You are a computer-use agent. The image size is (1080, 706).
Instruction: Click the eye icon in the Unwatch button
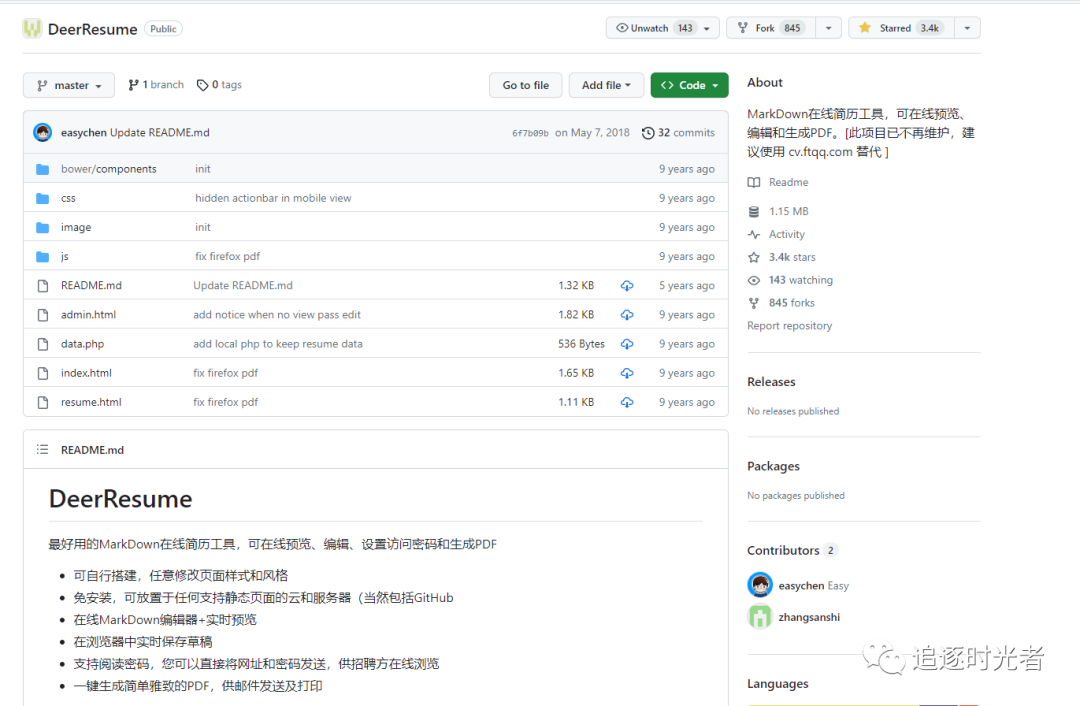click(x=622, y=28)
